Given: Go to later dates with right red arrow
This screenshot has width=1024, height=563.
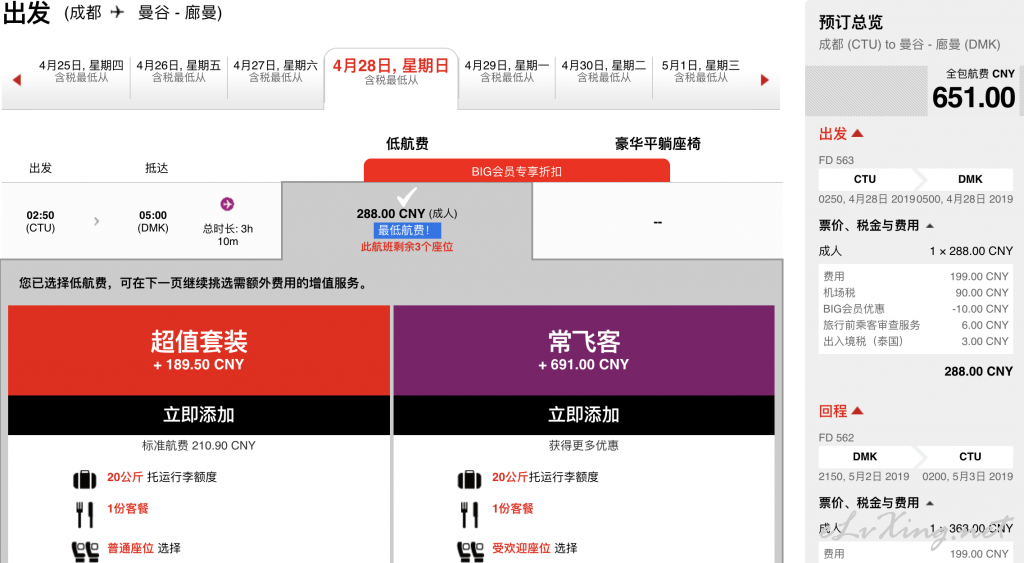Looking at the screenshot, I should 765,80.
